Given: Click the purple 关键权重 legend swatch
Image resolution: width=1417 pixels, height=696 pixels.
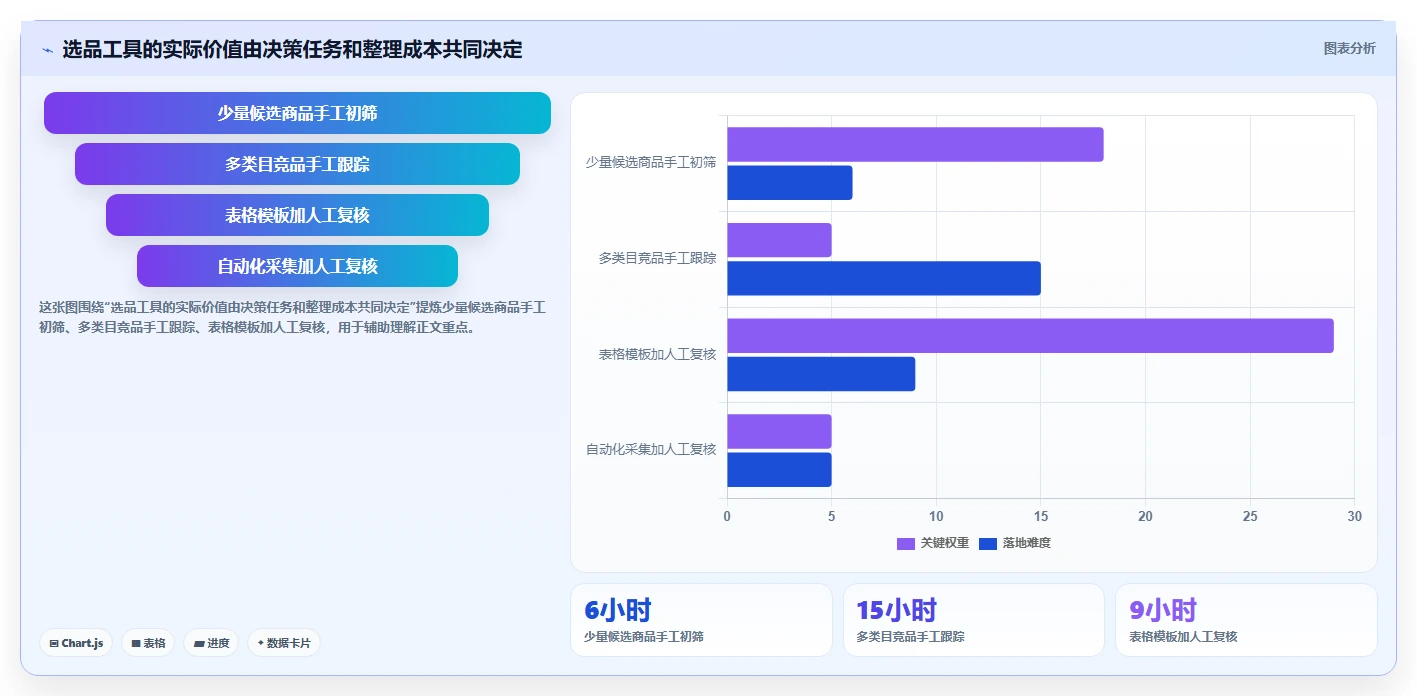Looking at the screenshot, I should 906,543.
